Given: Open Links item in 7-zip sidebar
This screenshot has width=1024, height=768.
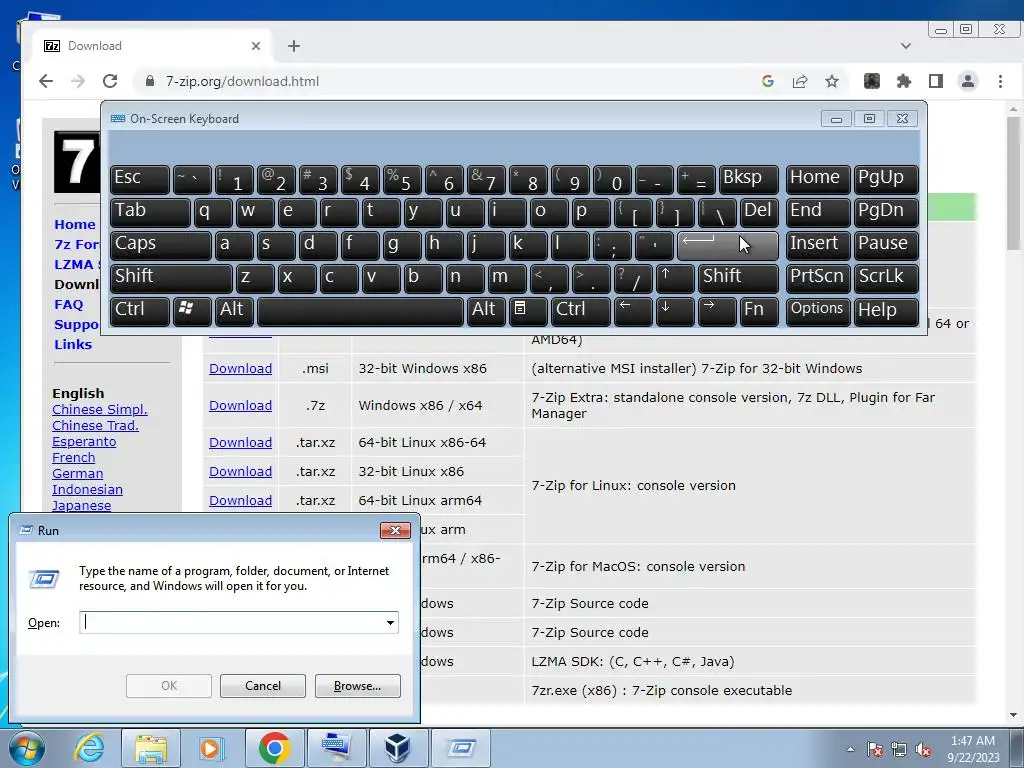Looking at the screenshot, I should pos(72,344).
